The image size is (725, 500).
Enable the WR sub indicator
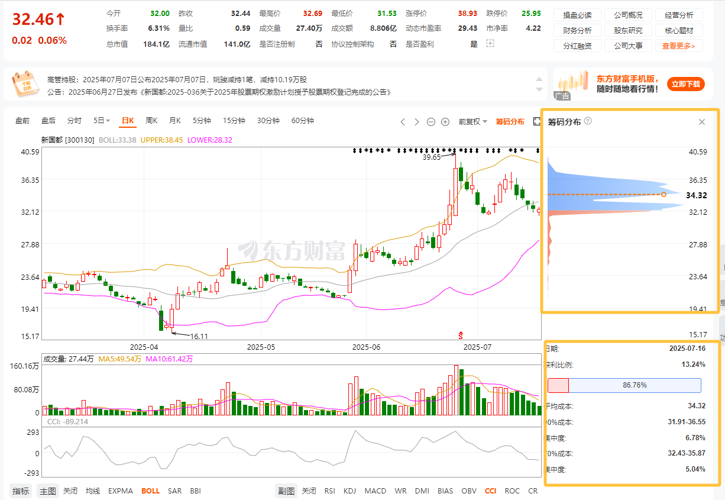[x=400, y=491]
